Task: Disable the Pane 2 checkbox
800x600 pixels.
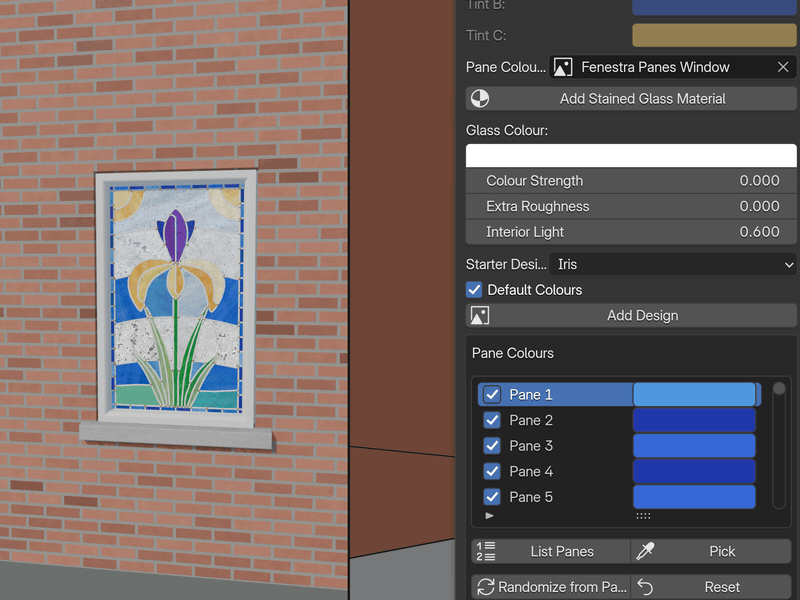Action: 492,420
